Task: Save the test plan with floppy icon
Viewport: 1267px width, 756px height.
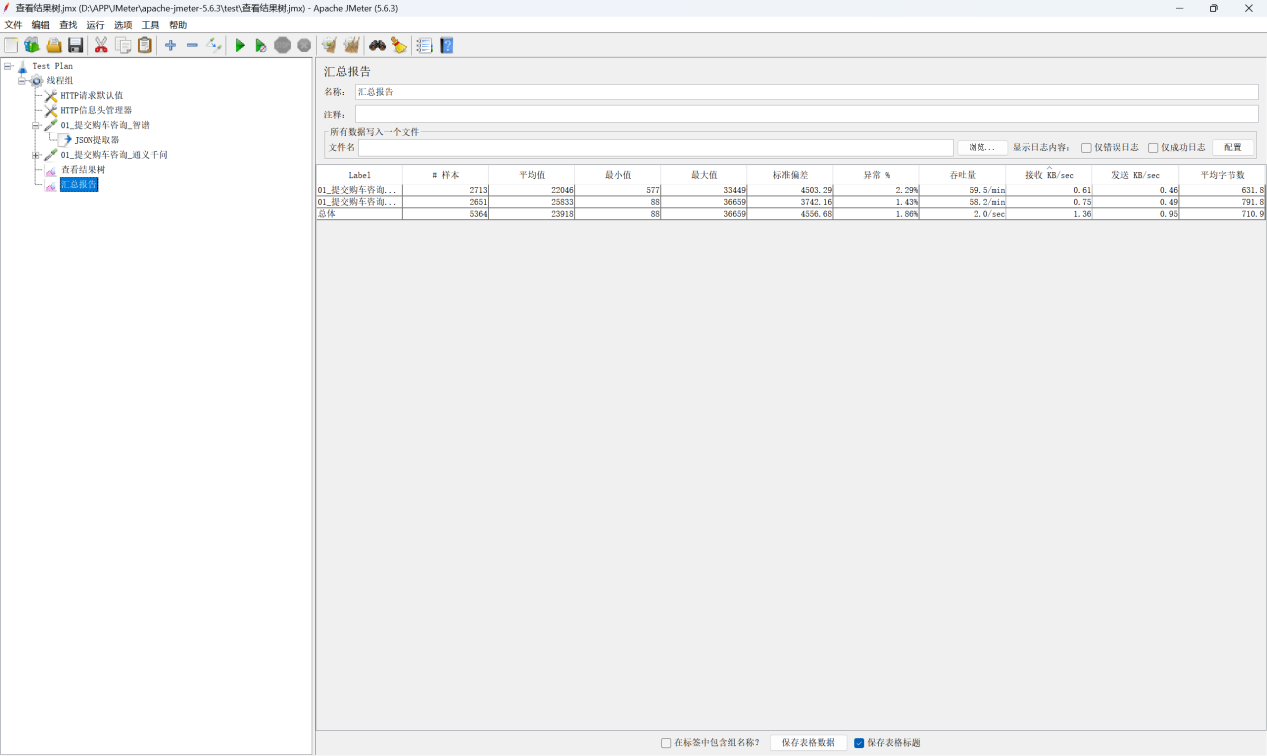Action: click(x=76, y=45)
